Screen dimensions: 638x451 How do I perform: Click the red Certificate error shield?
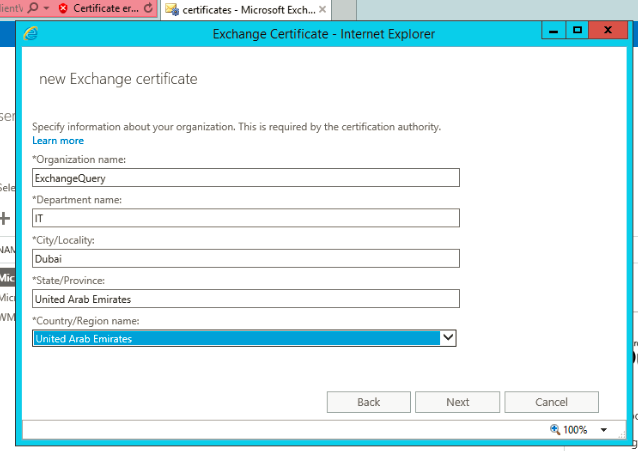[64, 9]
